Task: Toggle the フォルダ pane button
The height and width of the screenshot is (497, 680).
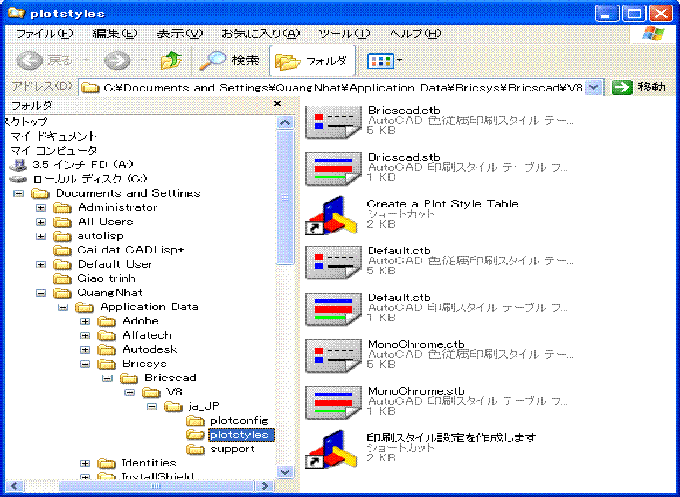Action: [312, 61]
